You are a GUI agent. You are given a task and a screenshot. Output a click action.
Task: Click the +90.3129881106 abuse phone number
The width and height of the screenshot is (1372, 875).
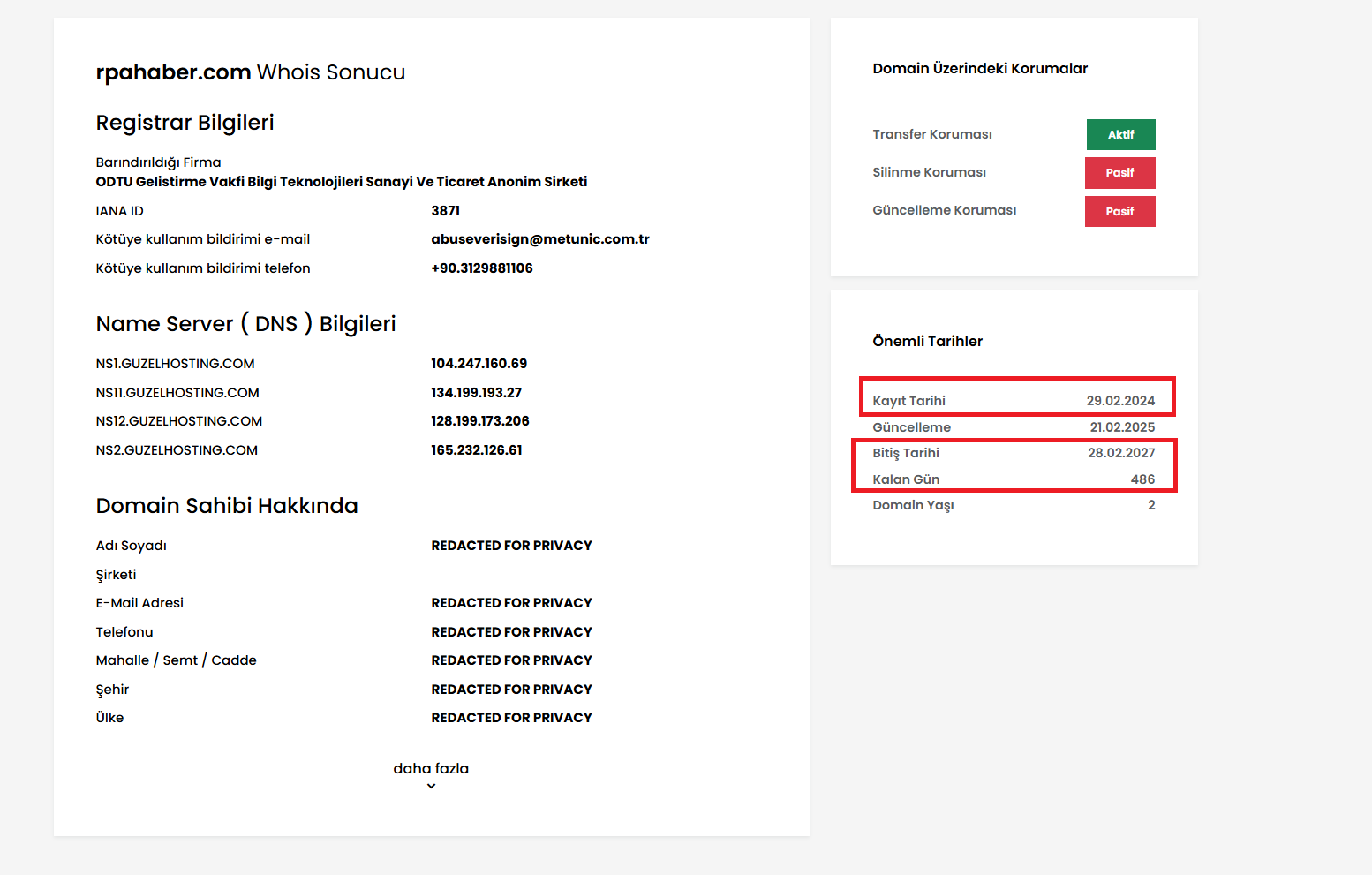pos(481,268)
